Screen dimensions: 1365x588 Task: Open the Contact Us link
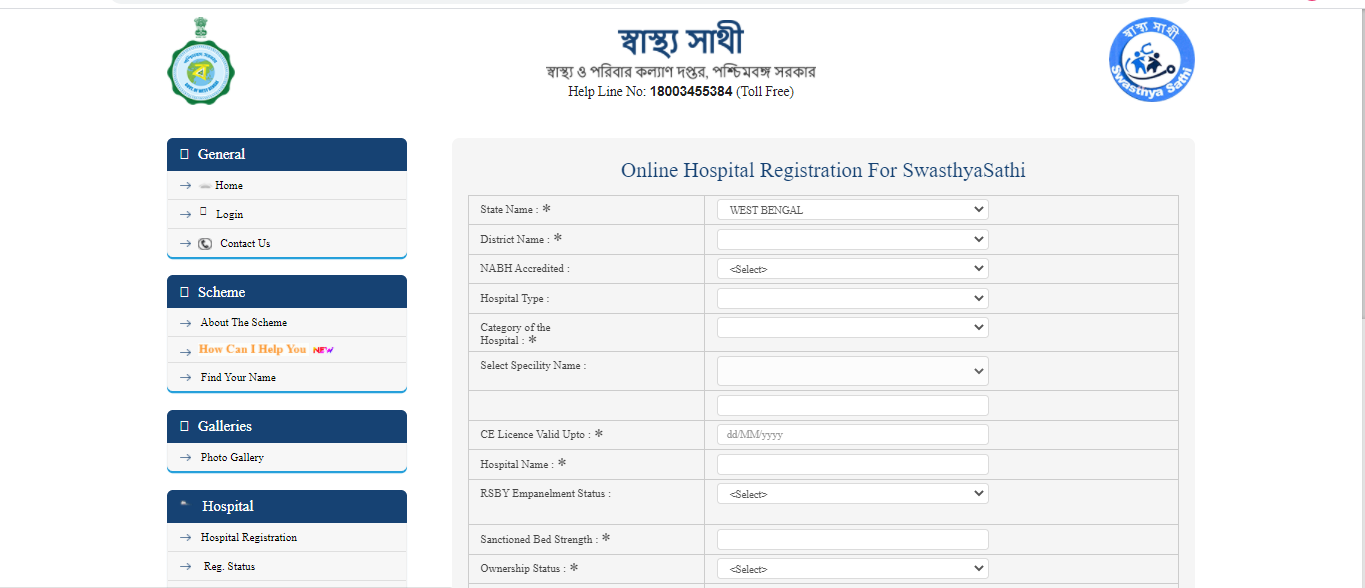(x=245, y=244)
